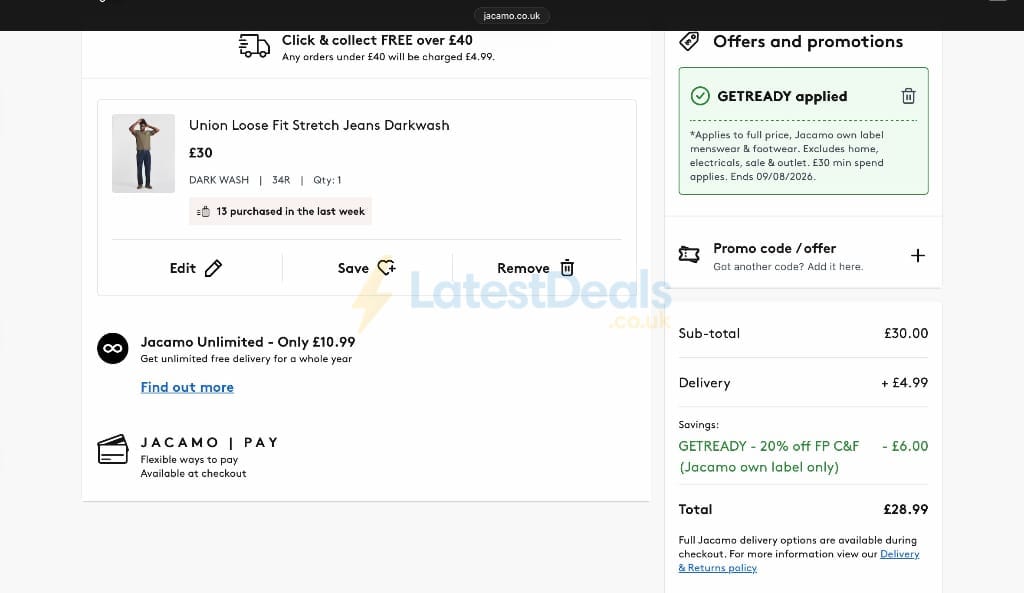Click the 'JACAMO | PAY' heading
The width and height of the screenshot is (1024, 593).
click(210, 443)
